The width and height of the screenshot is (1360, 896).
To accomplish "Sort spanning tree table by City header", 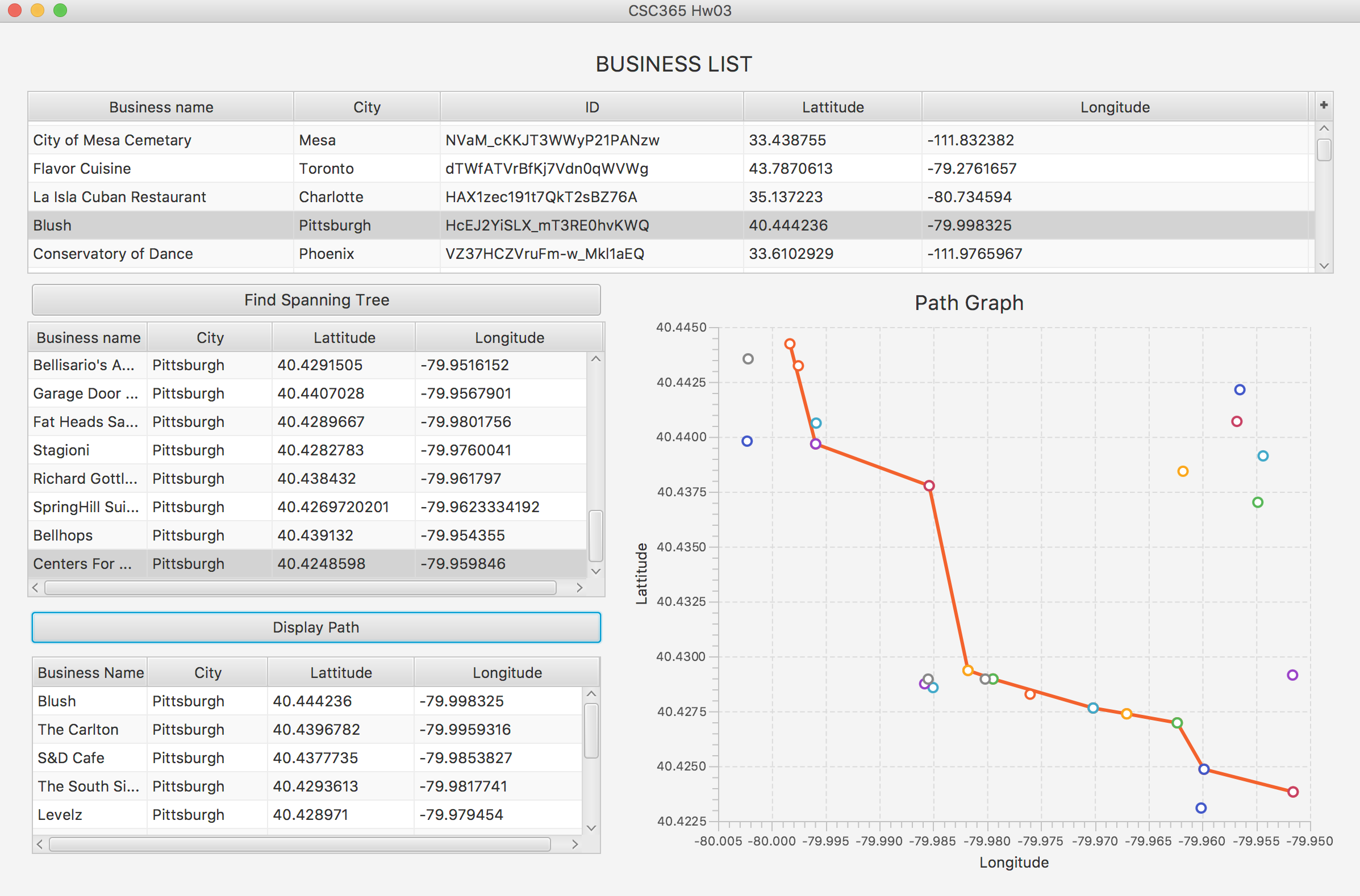I will tap(209, 338).
